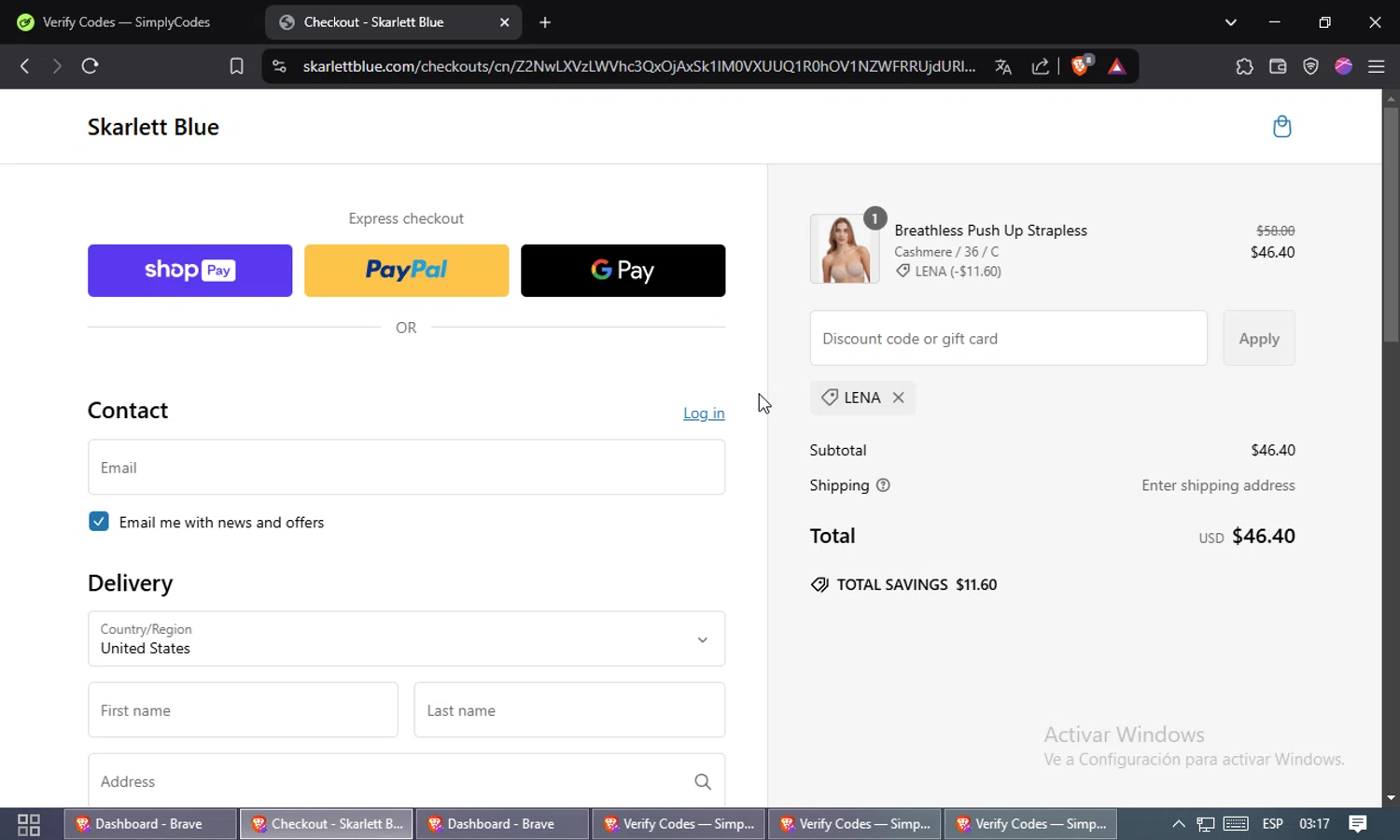Click the browser forward arrow

(x=57, y=66)
